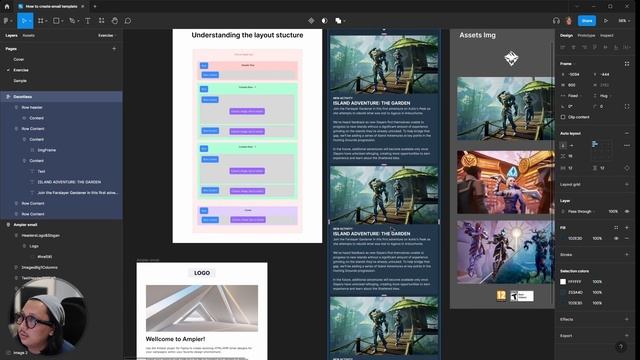Viewport: 640px width, 360px height.
Task: Open the Resources tool
Action: (x=101, y=21)
